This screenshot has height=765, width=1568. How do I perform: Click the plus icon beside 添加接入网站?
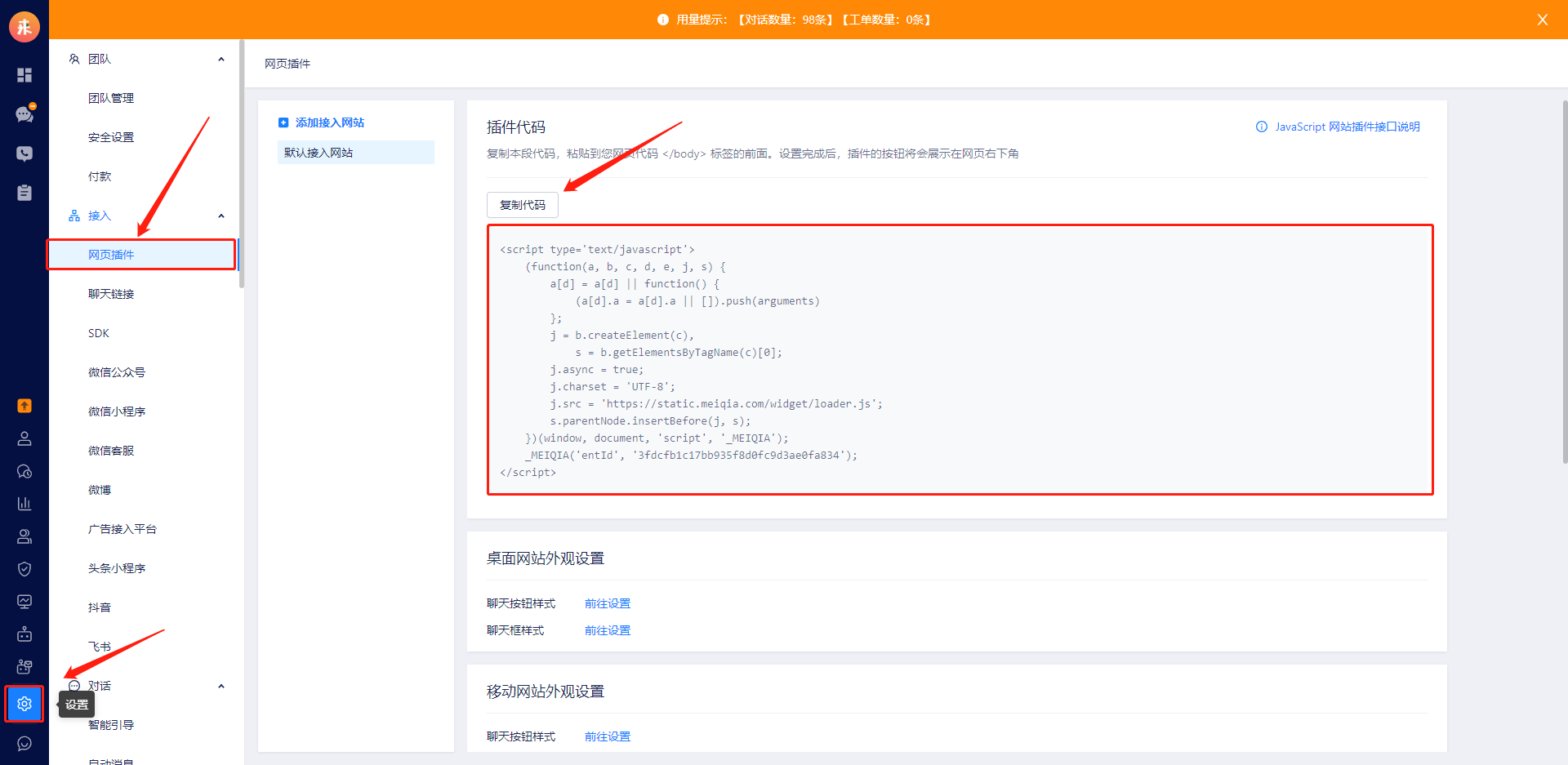283,122
